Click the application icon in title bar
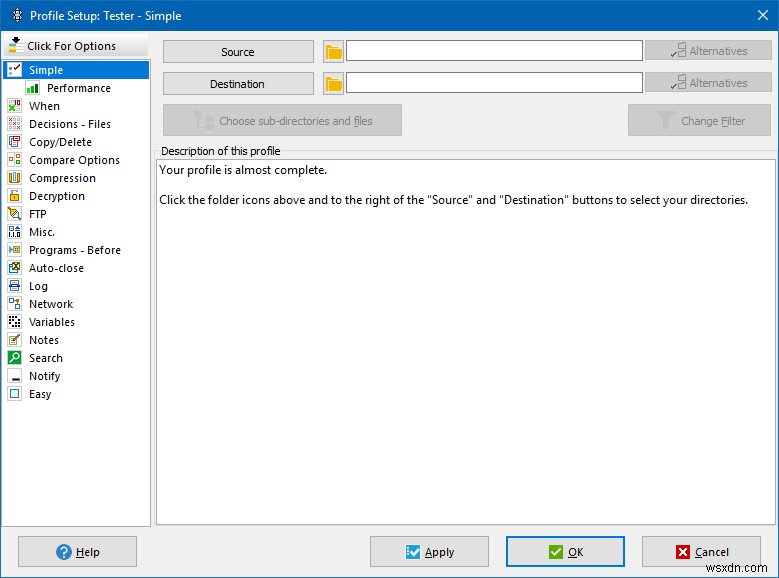The height and width of the screenshot is (578, 779). [x=17, y=15]
